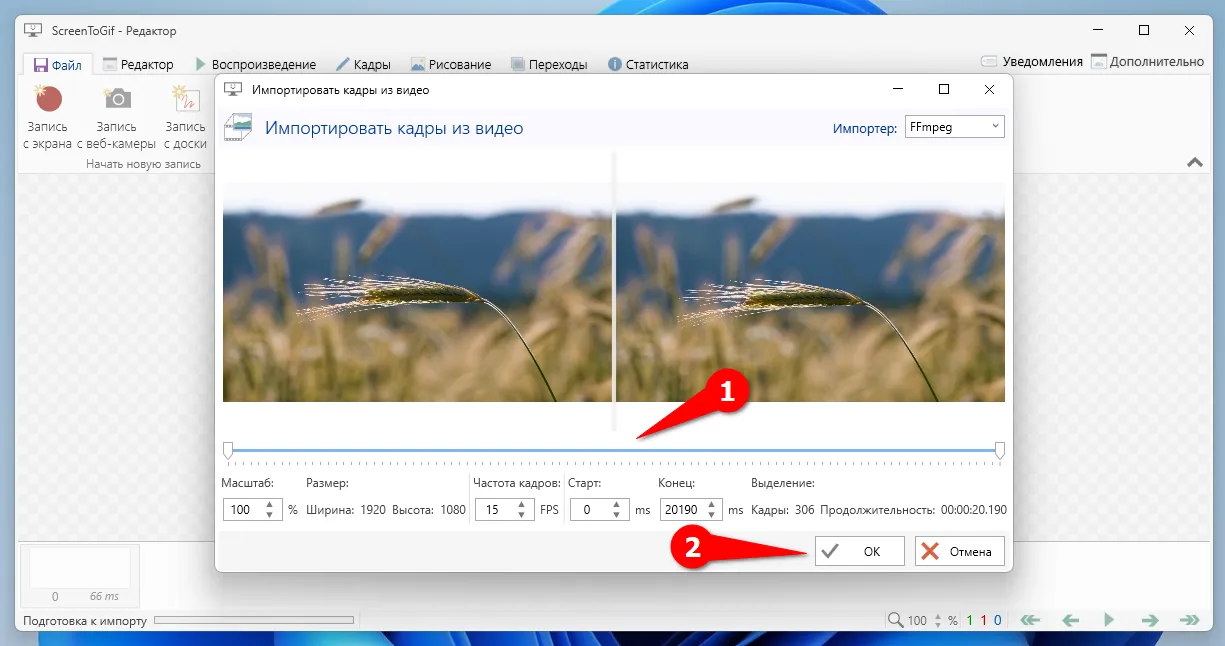Viewport: 1225px width, 646px height.
Task: Click the zoom magnifier icon in the status bar
Action: coord(896,619)
